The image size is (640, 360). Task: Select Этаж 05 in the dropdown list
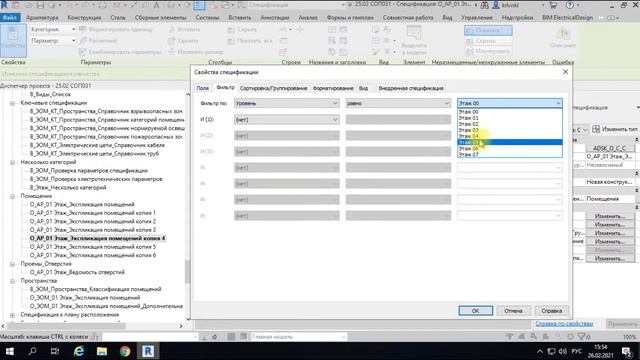click(509, 142)
